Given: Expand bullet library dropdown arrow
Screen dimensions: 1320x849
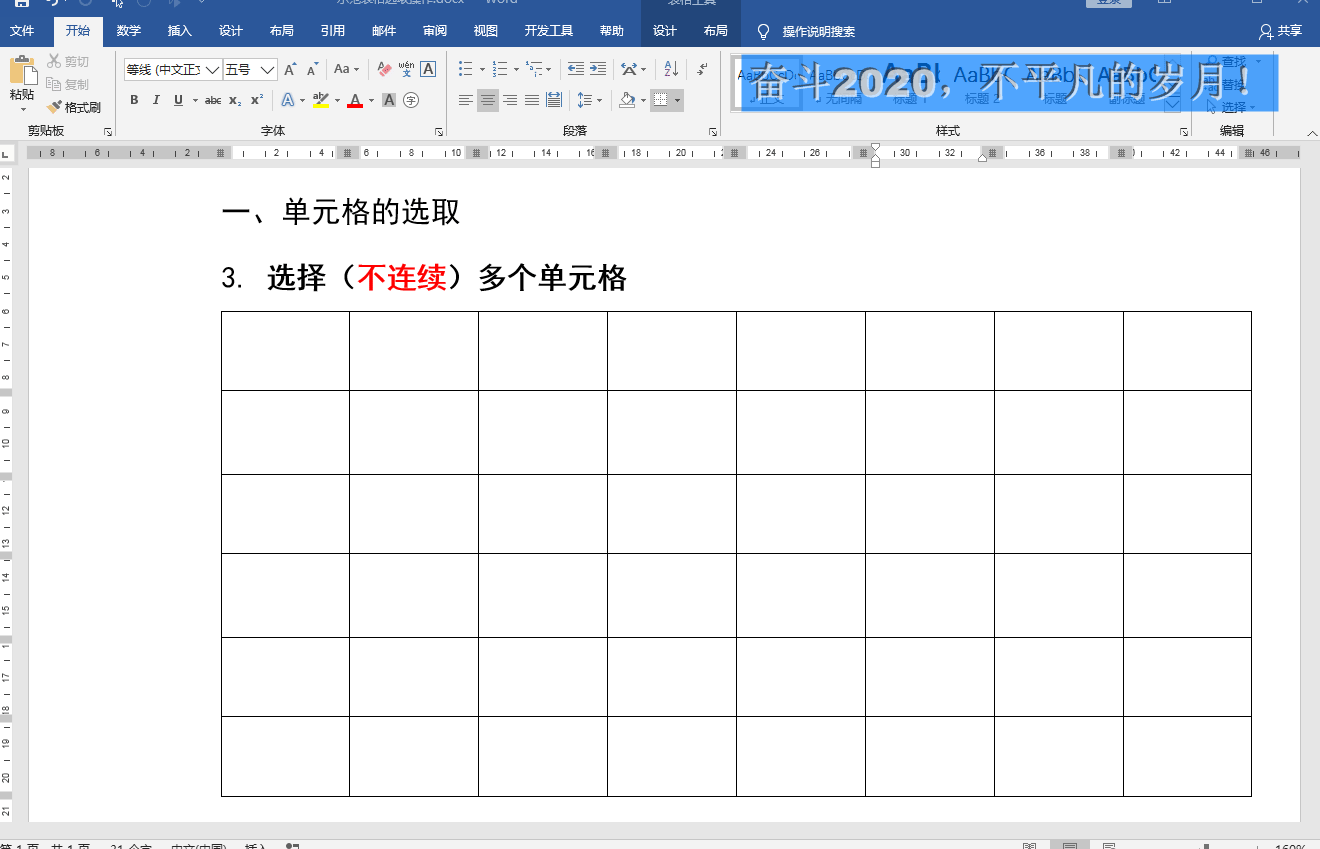Looking at the screenshot, I should tap(482, 70).
